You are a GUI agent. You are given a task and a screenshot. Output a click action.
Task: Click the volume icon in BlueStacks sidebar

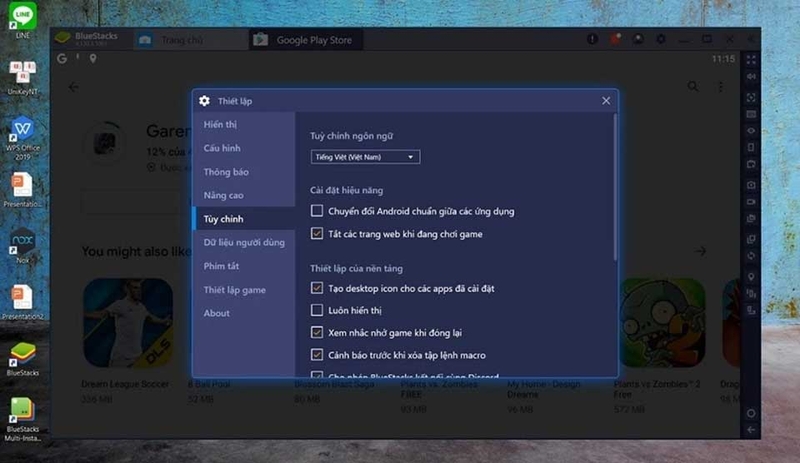click(751, 77)
